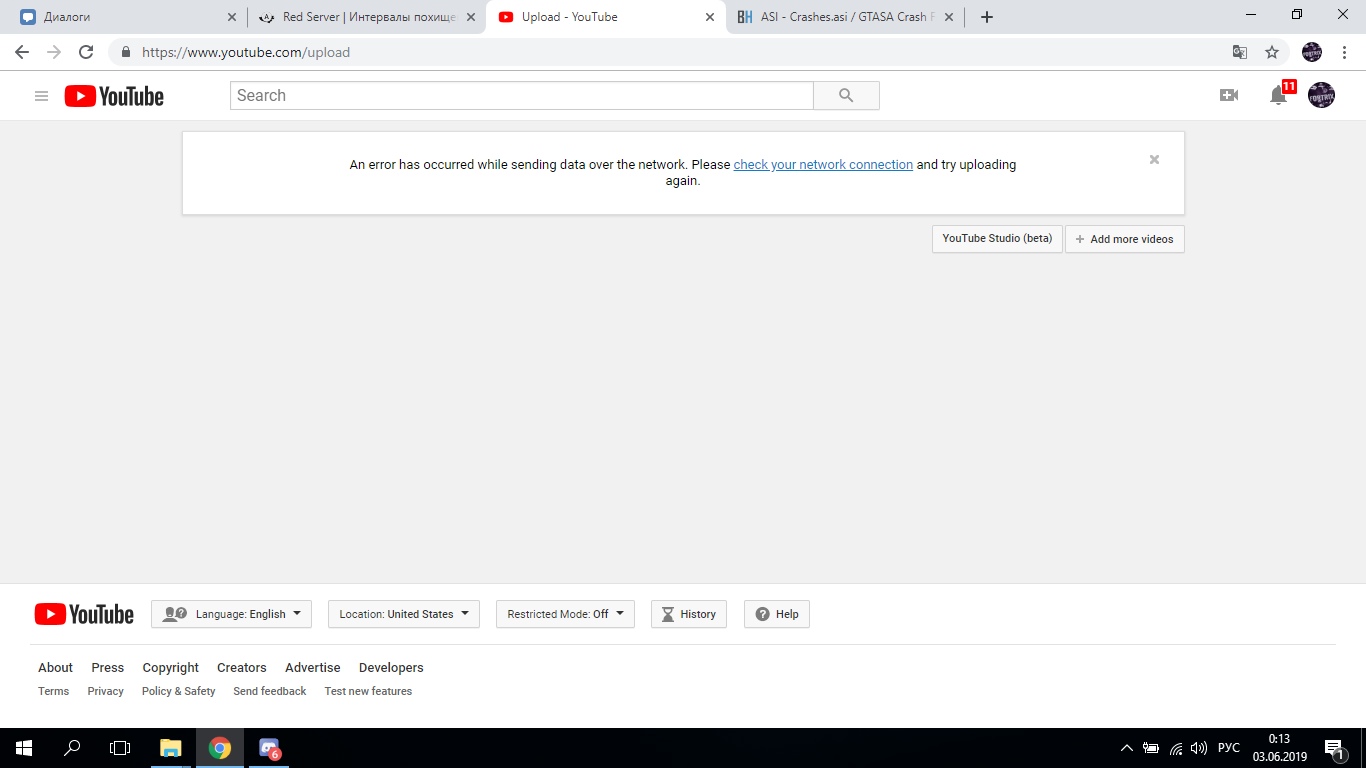The width and height of the screenshot is (1366, 768).
Task: Open the Windows action center notifications
Action: 1334,748
